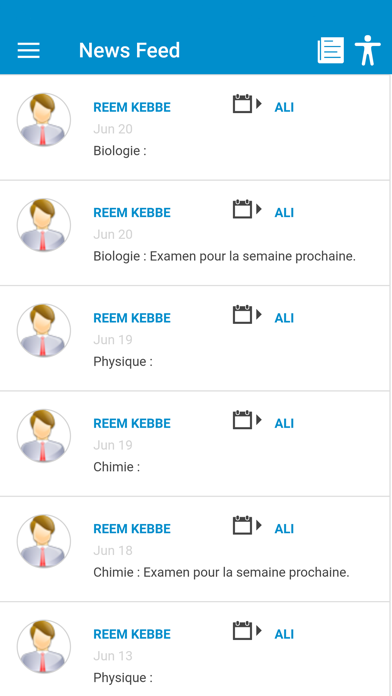
Task: Tap avatar on Jun 19 Physique post
Action: click(x=44, y=330)
